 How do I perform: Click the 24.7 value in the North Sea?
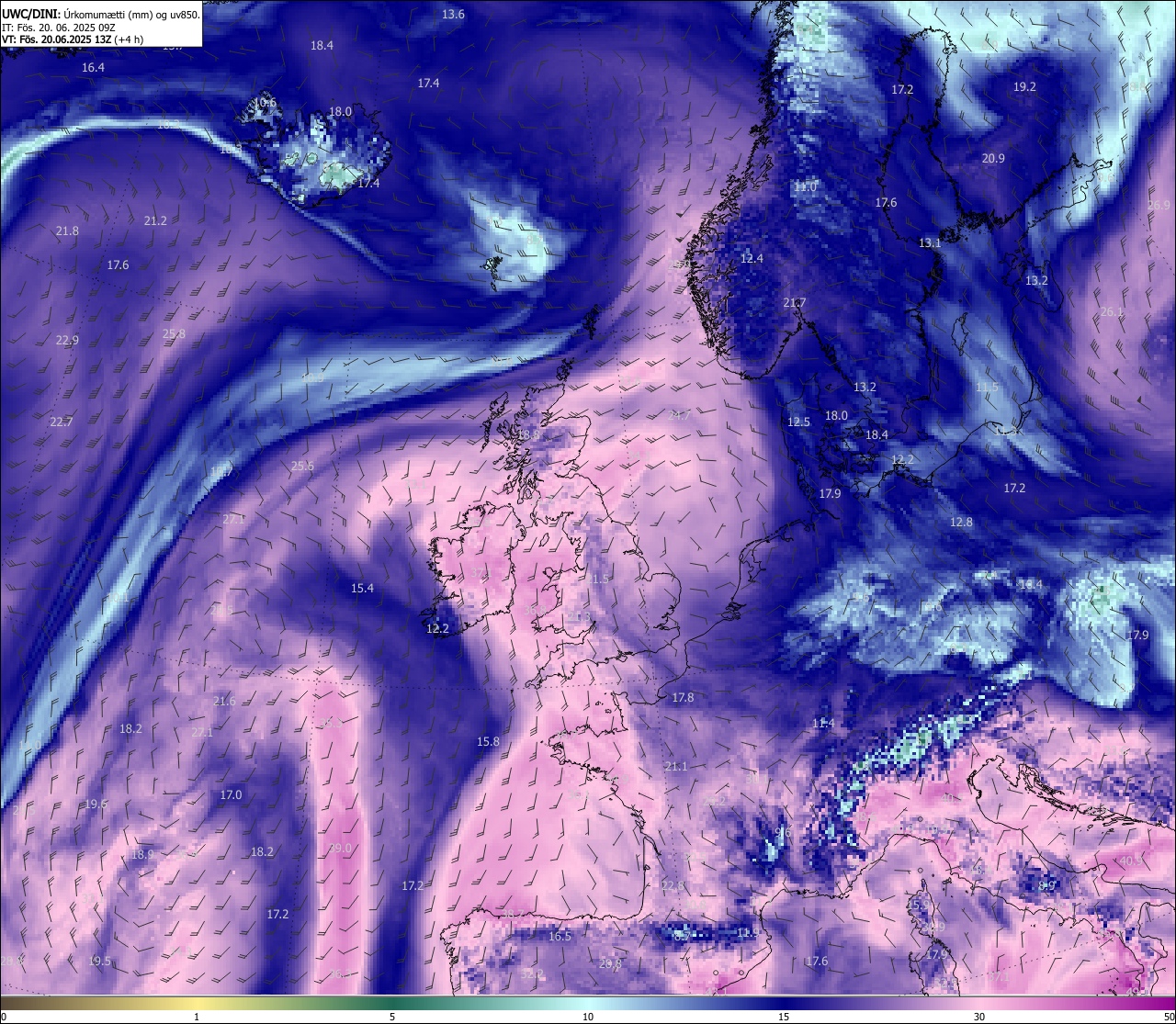[x=679, y=416]
